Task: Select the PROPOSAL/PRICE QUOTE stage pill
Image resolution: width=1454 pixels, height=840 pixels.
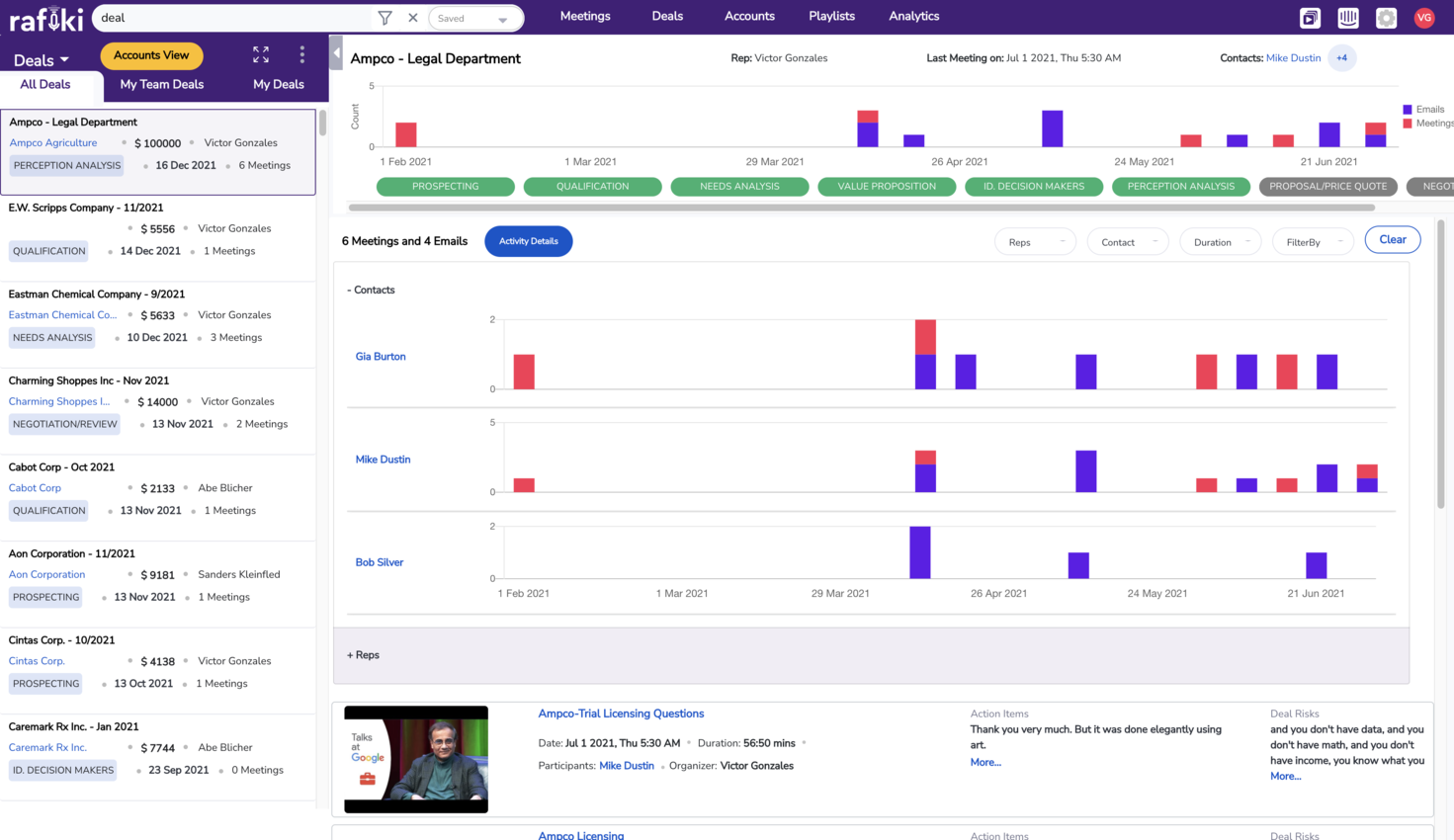Action: click(1328, 187)
